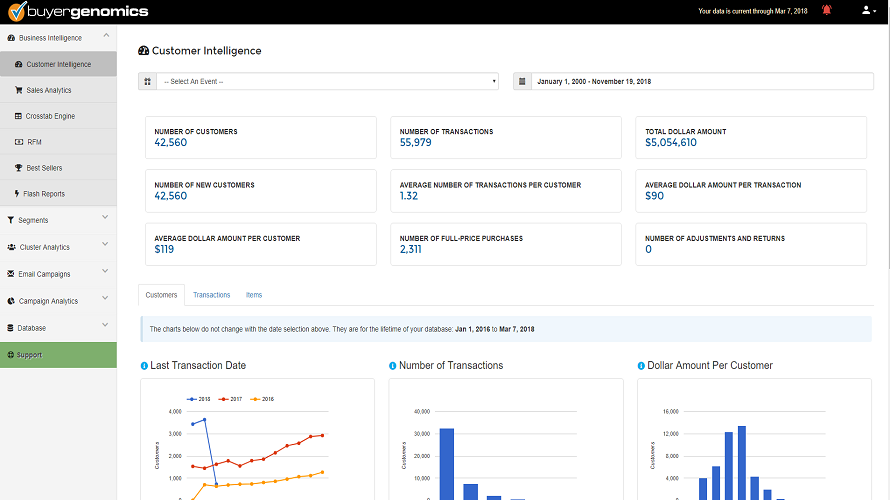The image size is (890, 500).
Task: Click the Flash Reports lightning icon
Action: [x=17, y=194]
